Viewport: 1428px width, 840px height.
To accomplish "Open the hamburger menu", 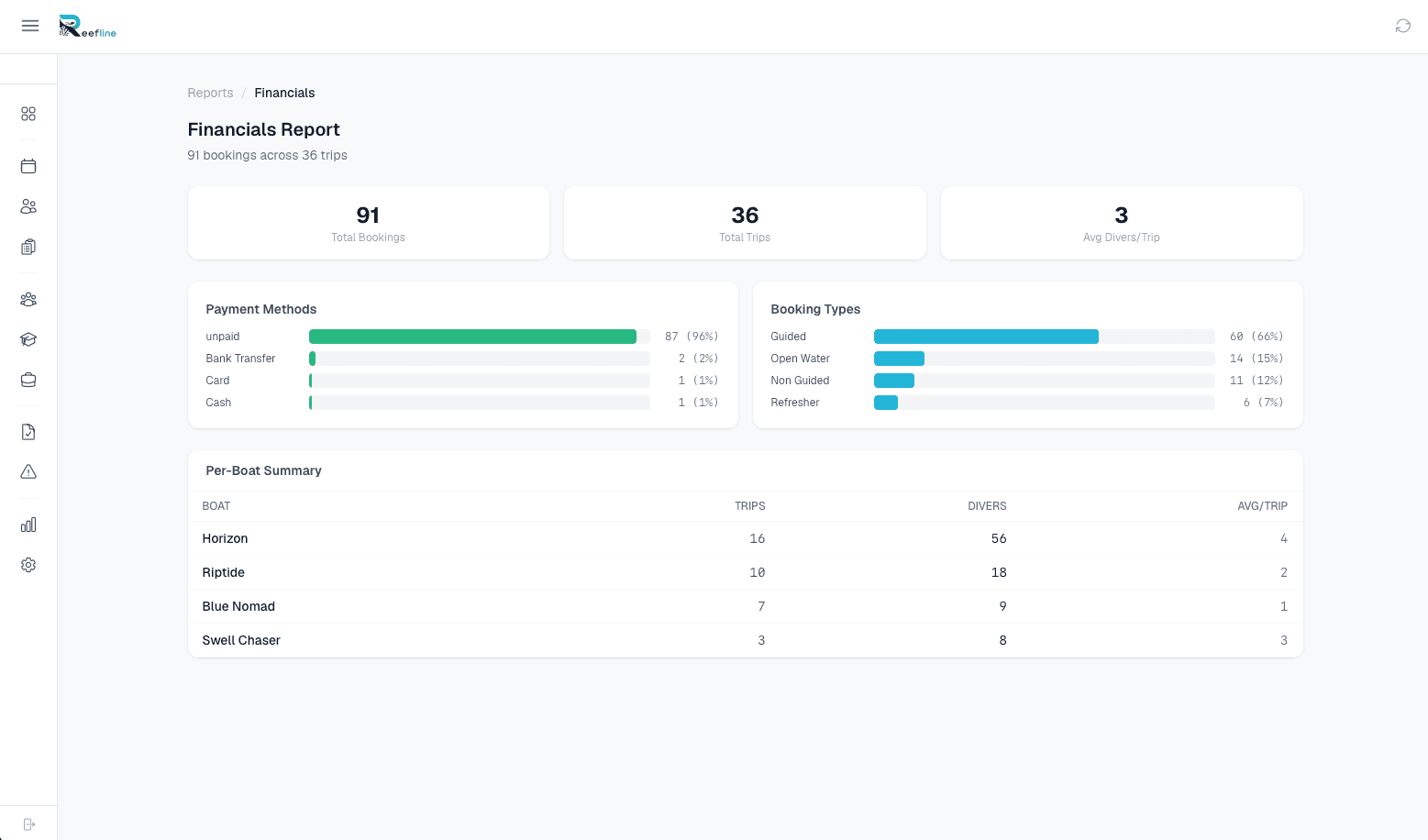I will click(30, 26).
